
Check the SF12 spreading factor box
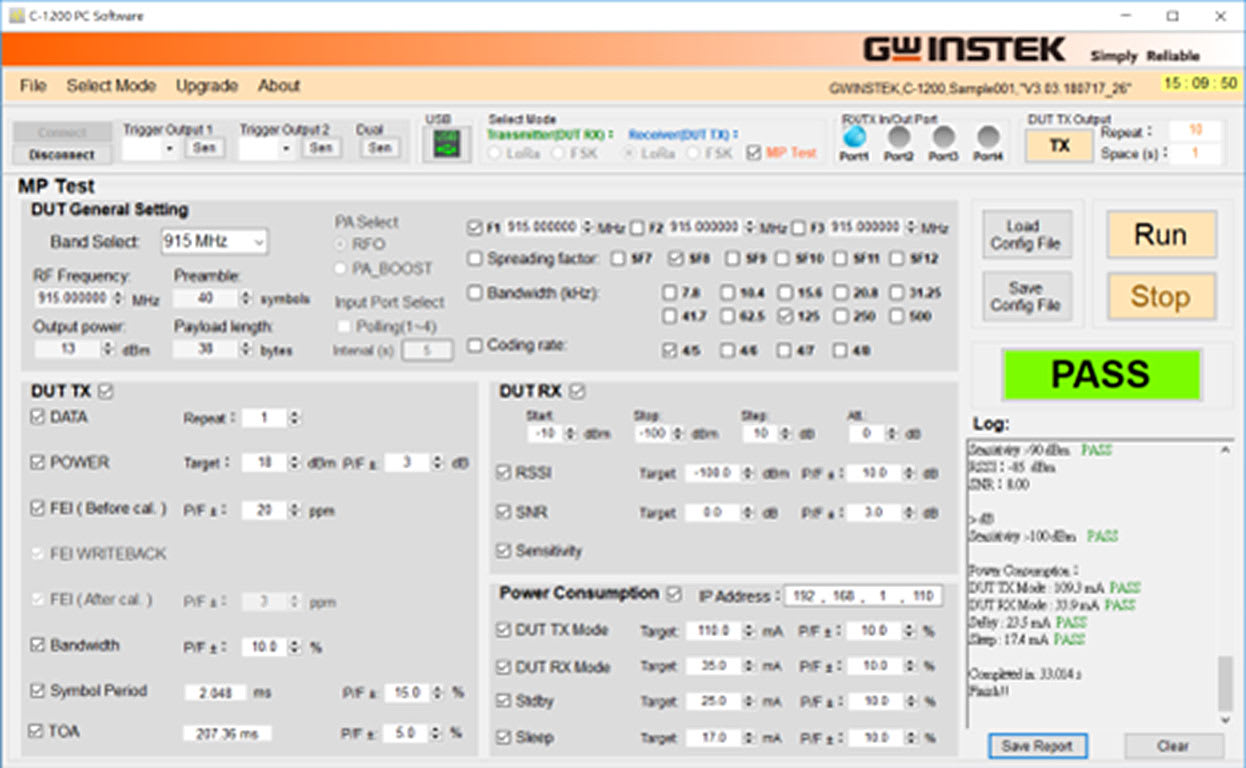[x=896, y=259]
